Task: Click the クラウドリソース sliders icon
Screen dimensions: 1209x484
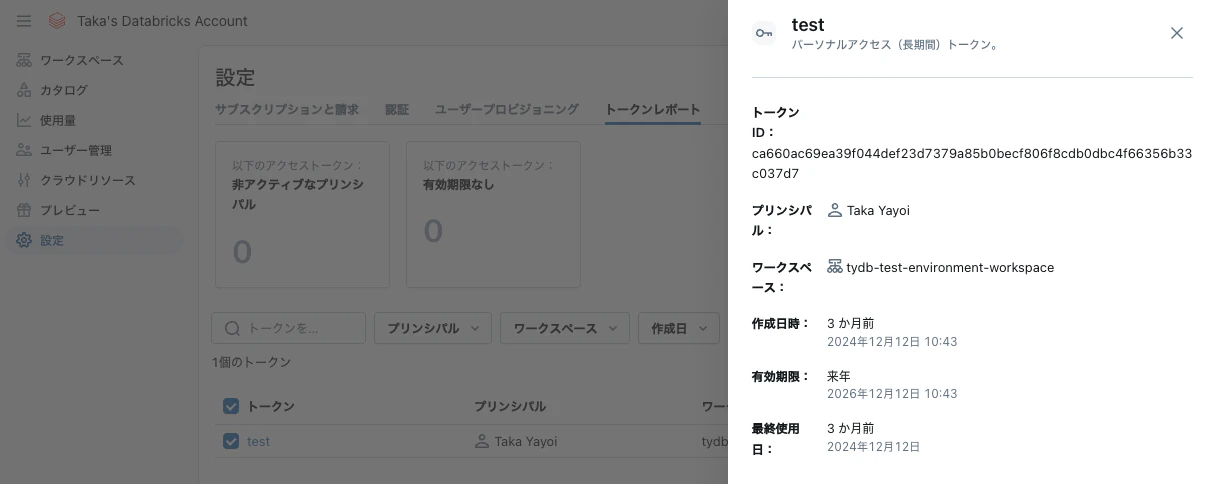Action: point(24,180)
